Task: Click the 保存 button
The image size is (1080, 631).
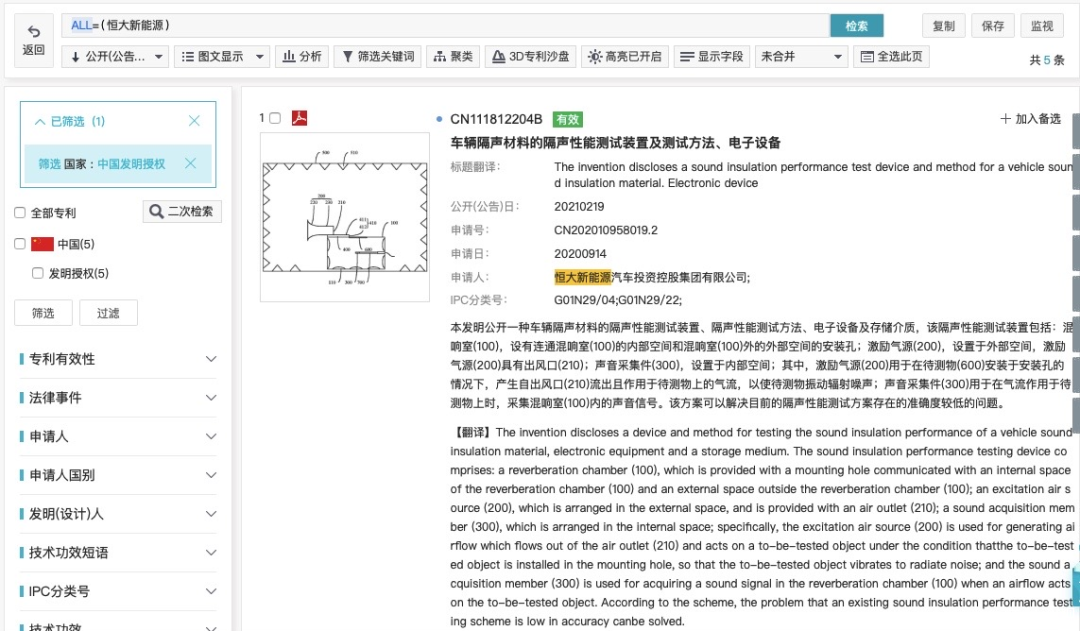Action: point(992,25)
